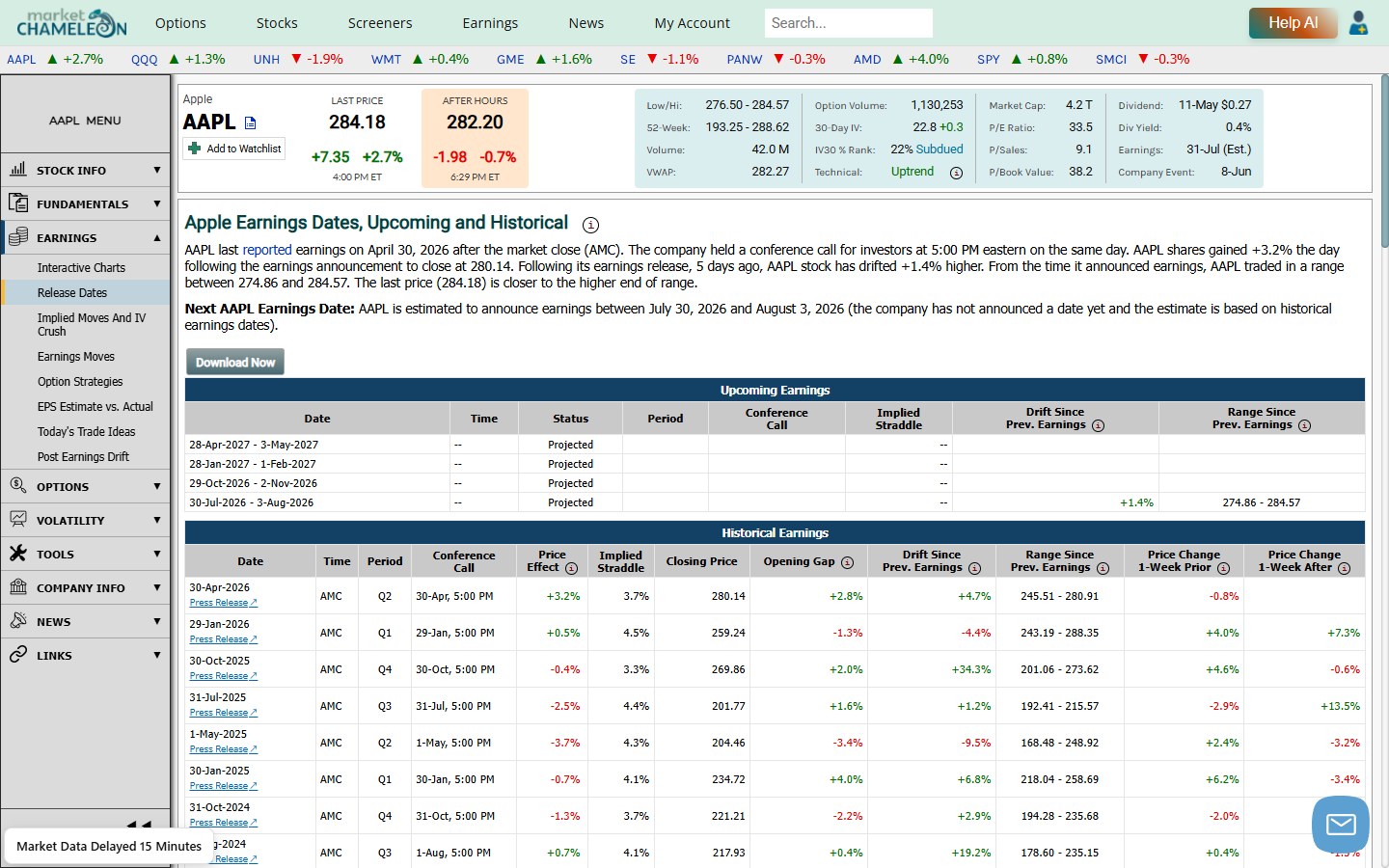Click the Stock Info bar chart icon
This screenshot has width=1389, height=868.
18,169
